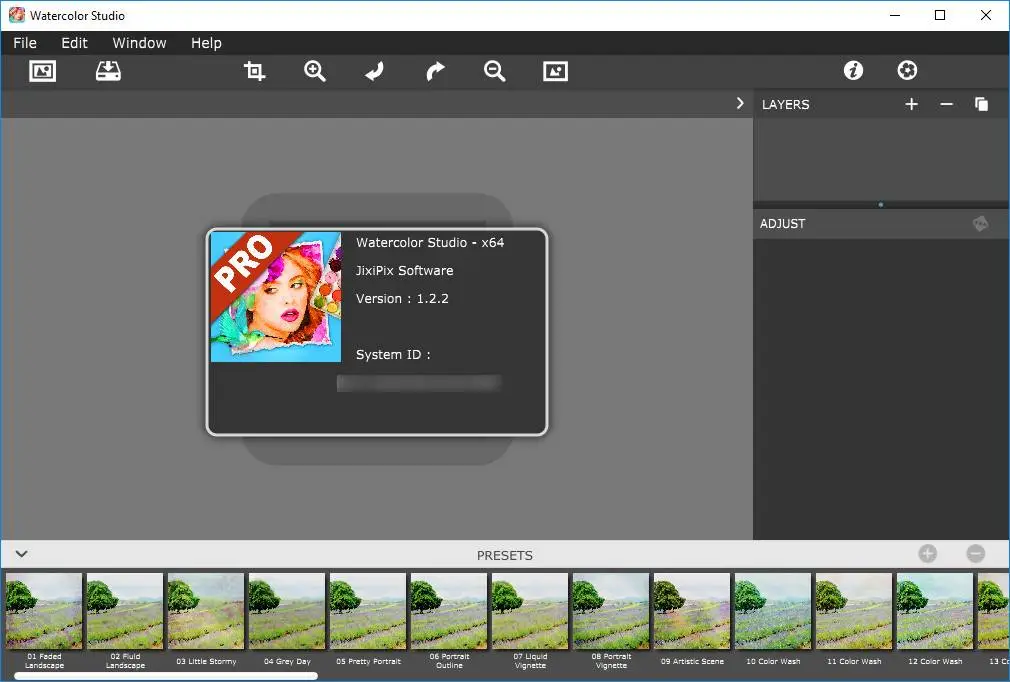Minimize the Watercolor Studio window
This screenshot has width=1010, height=682.
895,15
